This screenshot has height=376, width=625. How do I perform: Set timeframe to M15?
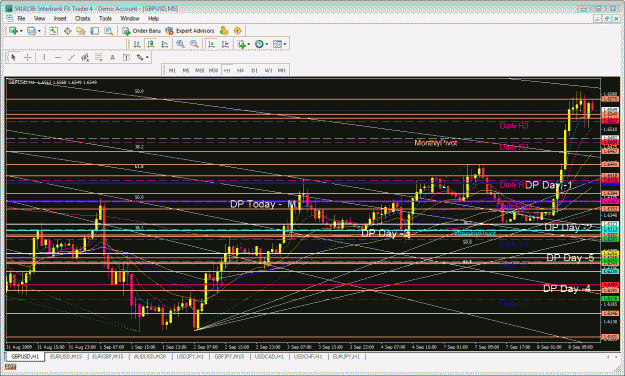pos(199,70)
